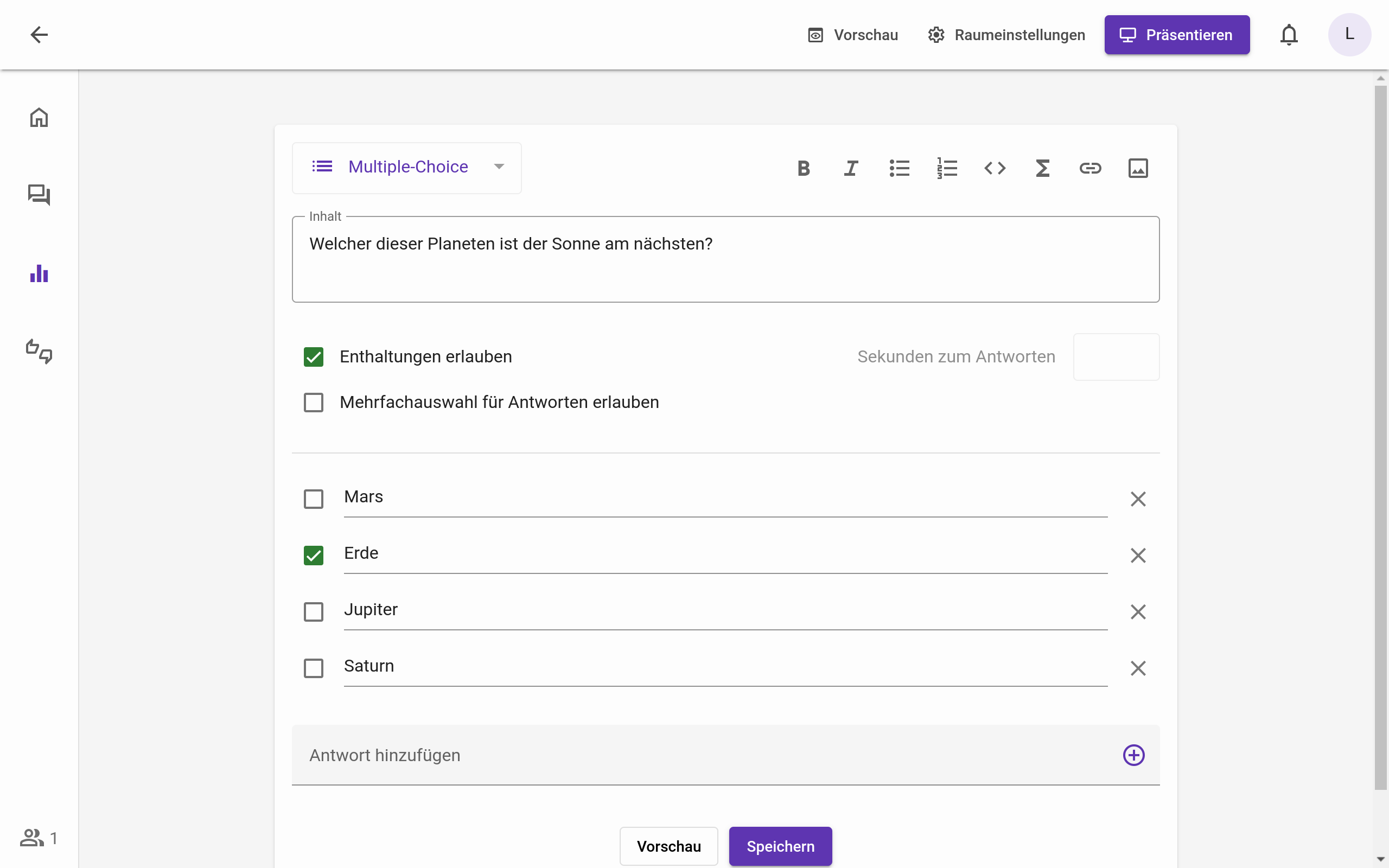Save the question with Speichern
The height and width of the screenshot is (868, 1389).
(x=781, y=846)
